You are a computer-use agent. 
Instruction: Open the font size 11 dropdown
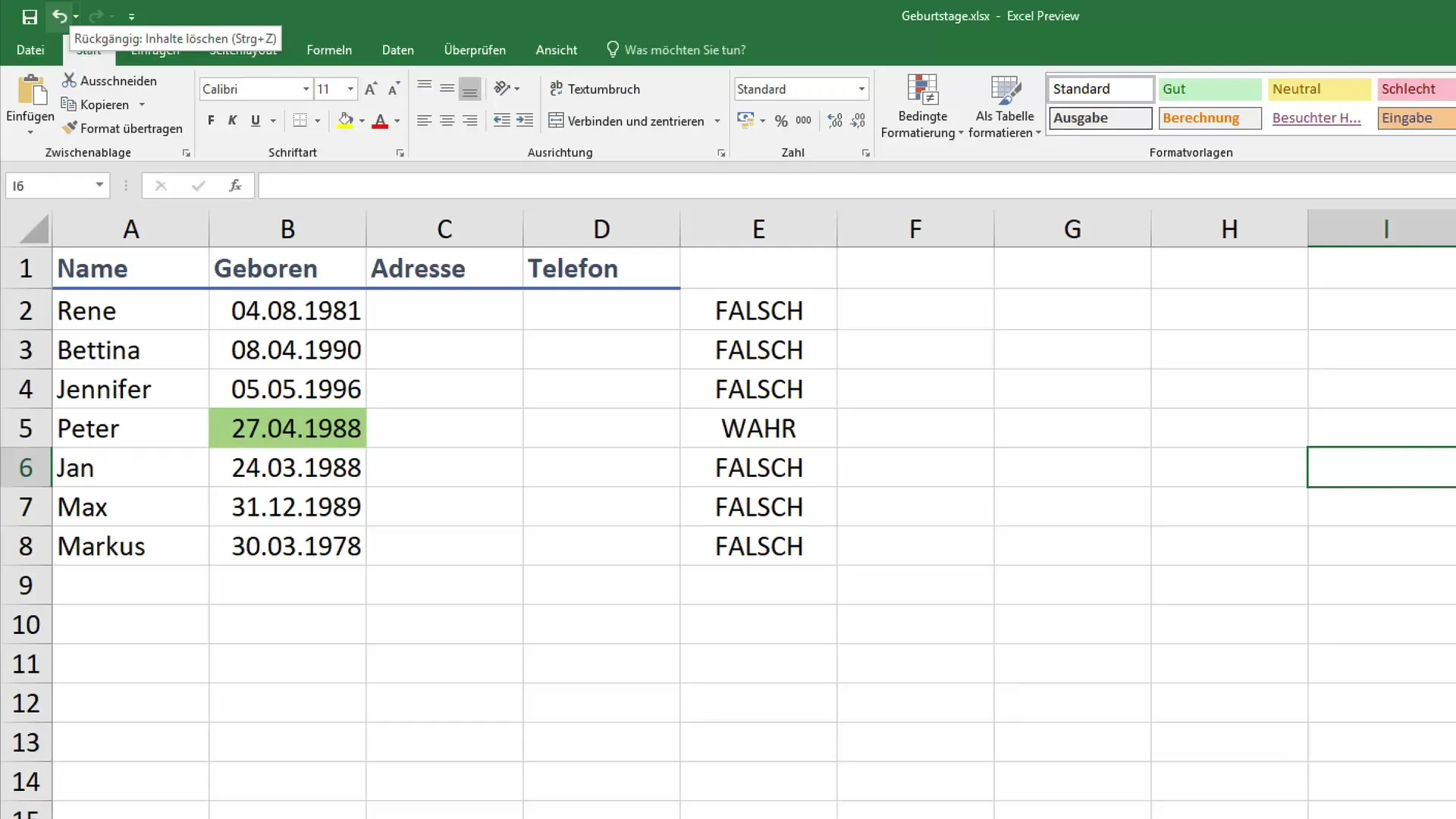(x=350, y=89)
